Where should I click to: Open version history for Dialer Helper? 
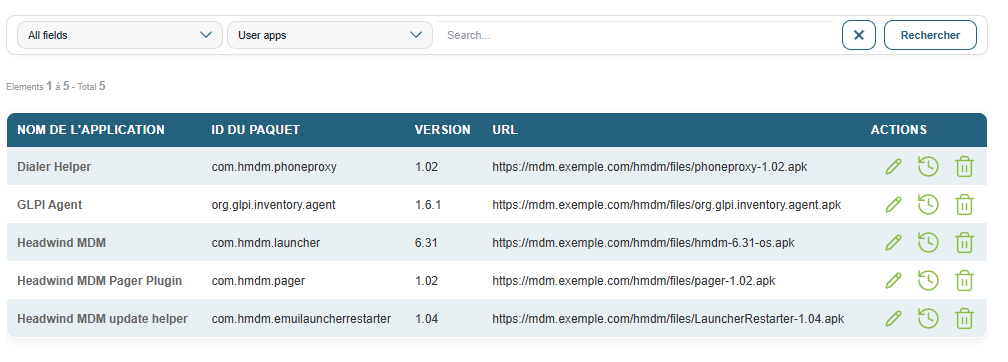pos(928,167)
